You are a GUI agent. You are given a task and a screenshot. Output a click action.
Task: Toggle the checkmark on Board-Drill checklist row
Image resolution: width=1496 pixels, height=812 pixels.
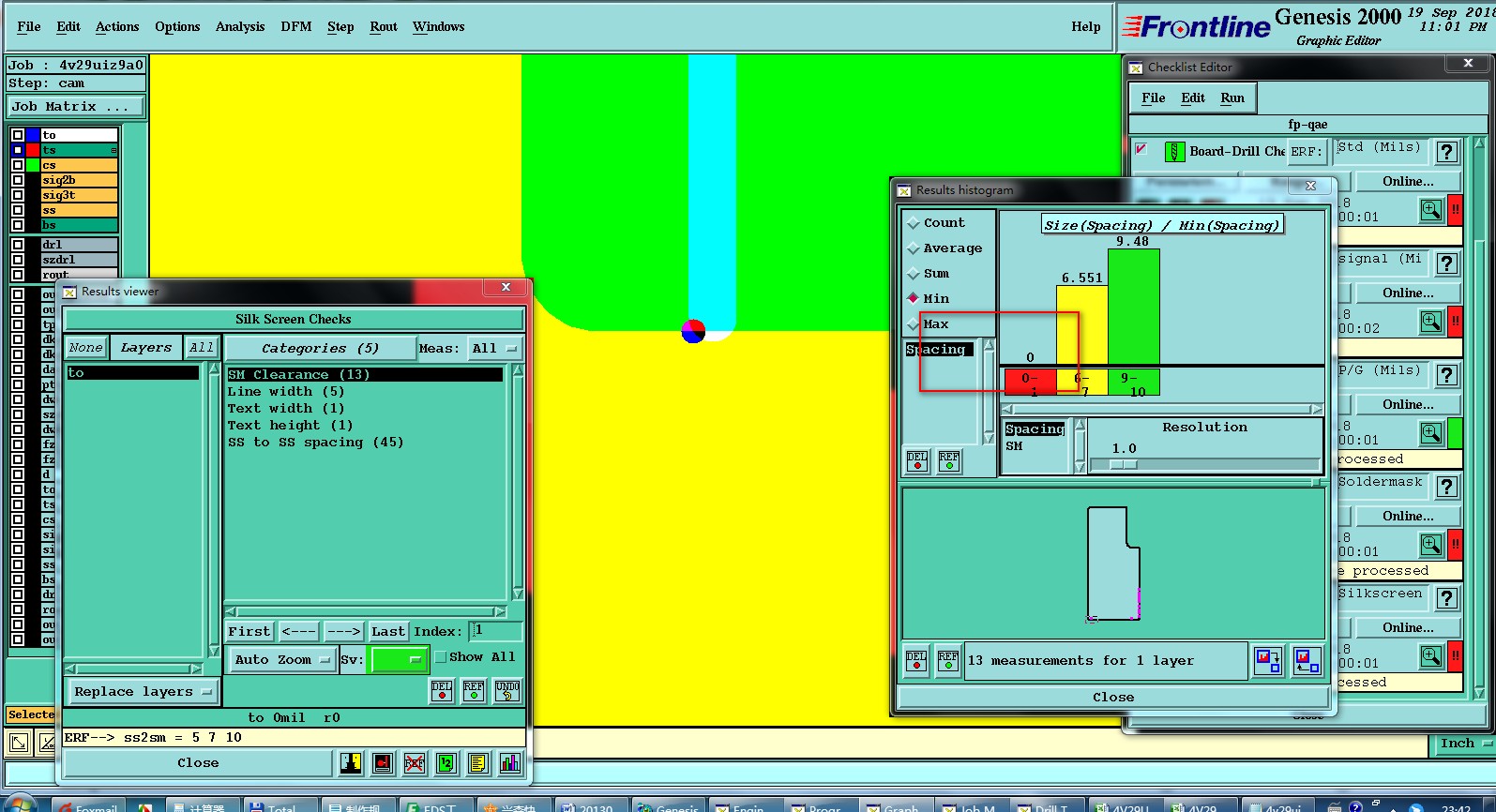(1141, 149)
